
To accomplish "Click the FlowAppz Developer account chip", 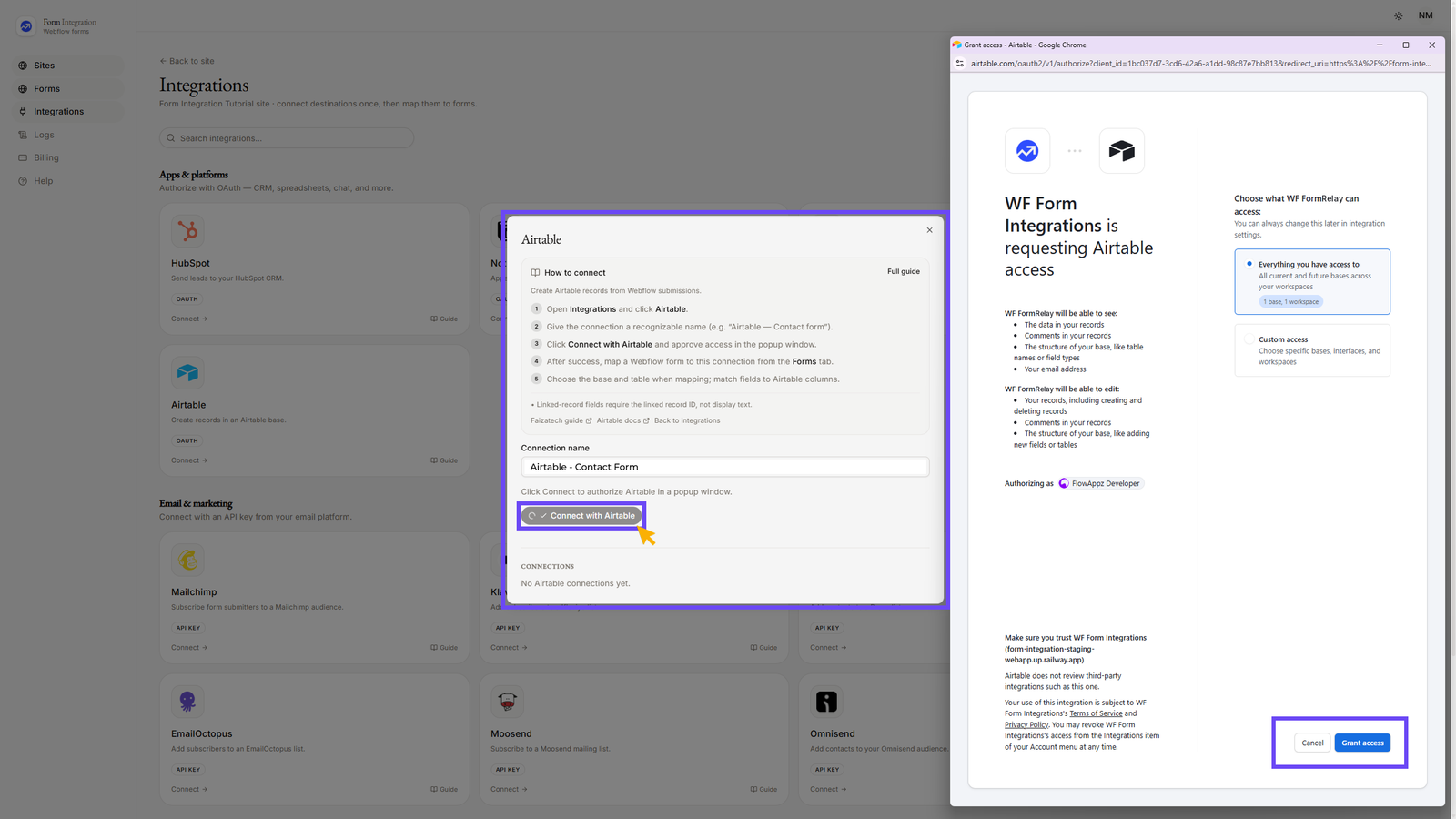I will (1100, 483).
